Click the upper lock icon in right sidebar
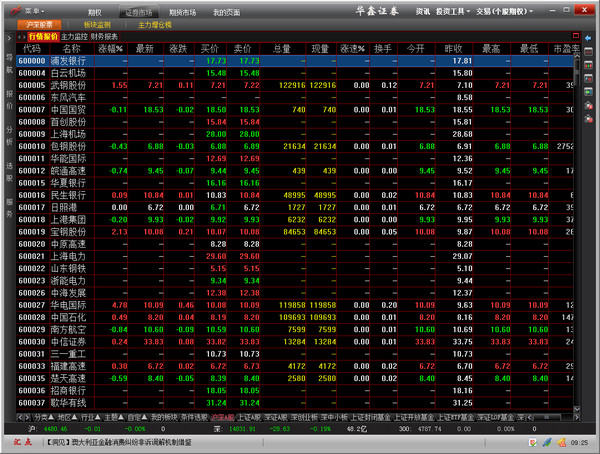This screenshot has width=600, height=454. click(589, 105)
